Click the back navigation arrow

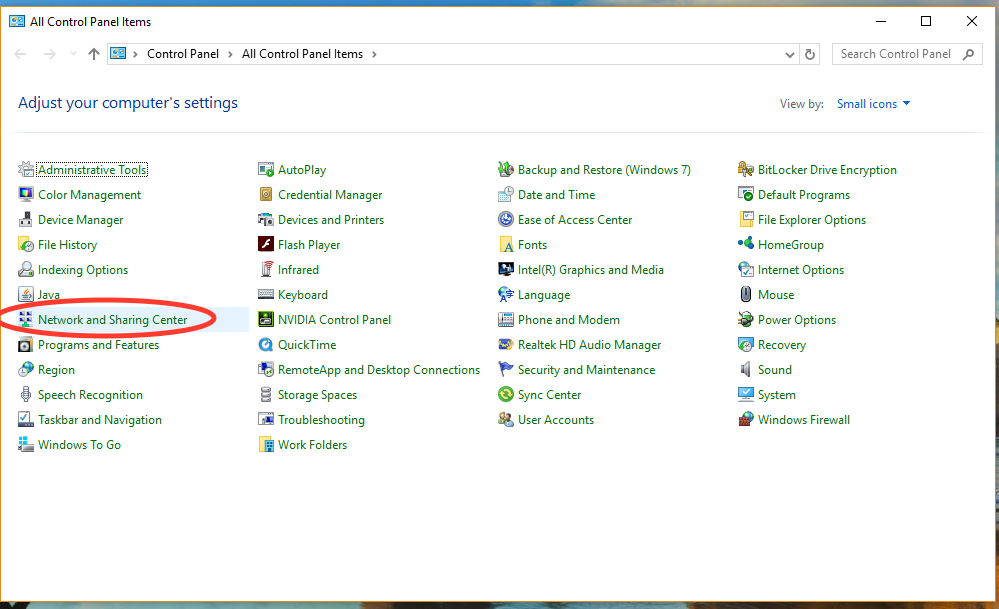(20, 54)
